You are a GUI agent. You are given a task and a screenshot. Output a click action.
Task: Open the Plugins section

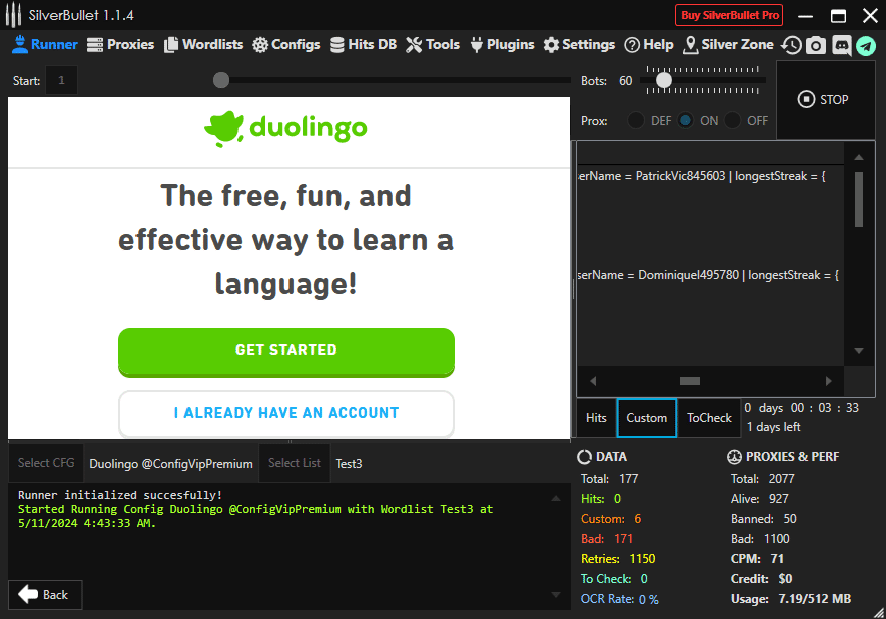pos(502,45)
